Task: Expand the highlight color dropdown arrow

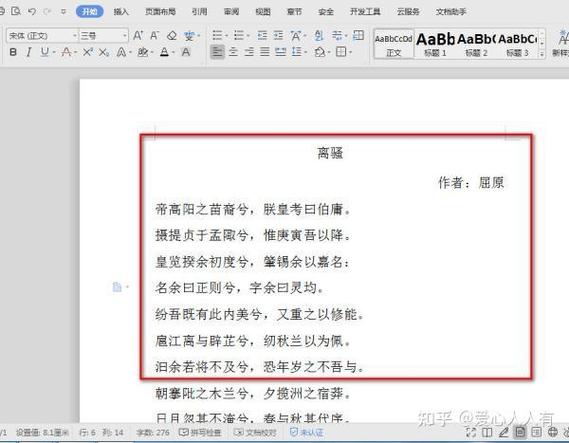Action: click(152, 53)
